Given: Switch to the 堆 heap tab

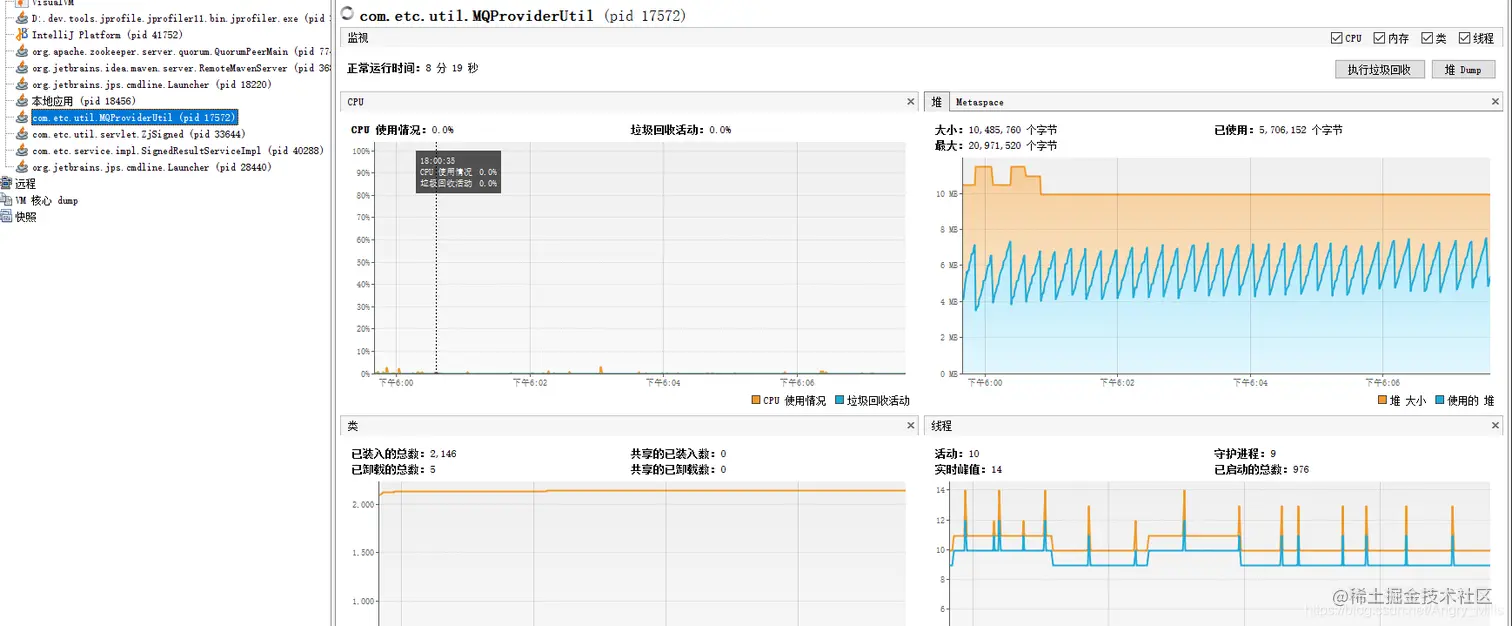Looking at the screenshot, I should point(937,102).
